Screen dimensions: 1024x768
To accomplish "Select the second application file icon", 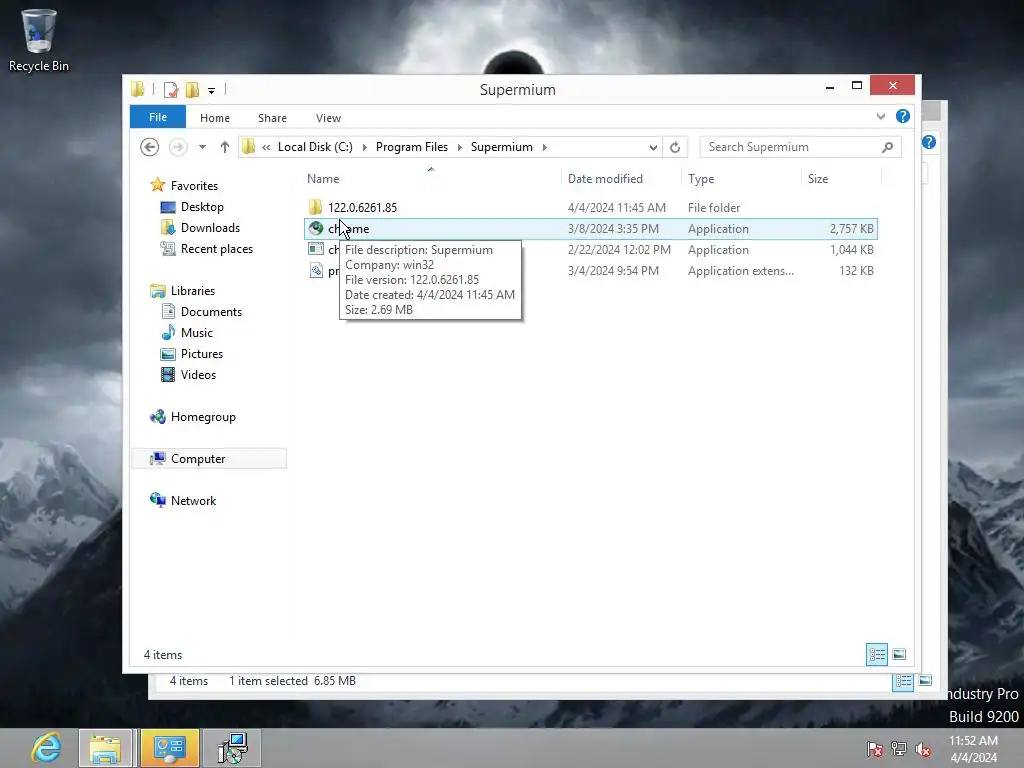I will coord(316,249).
